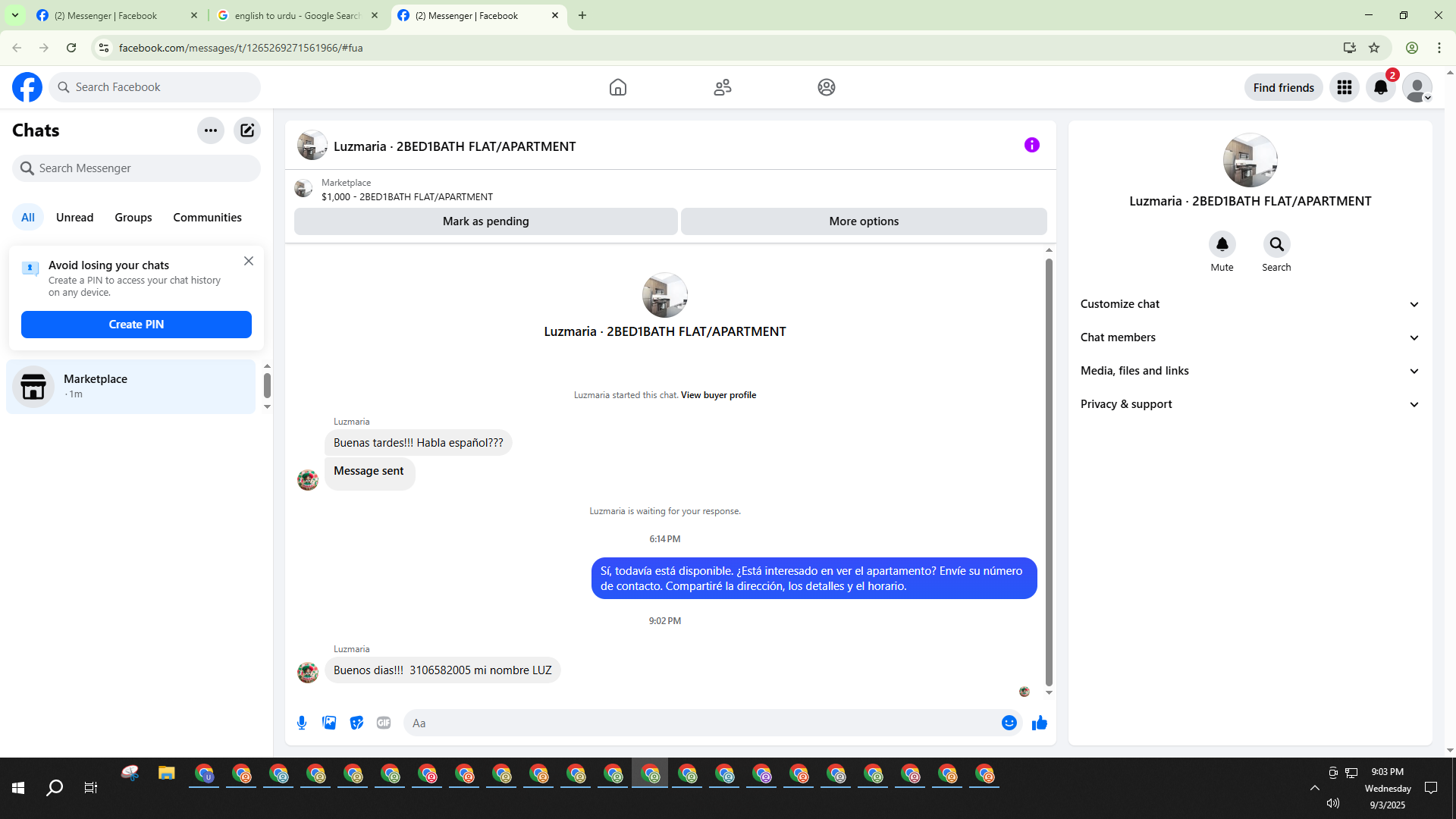
Task: Click the address bar URL
Action: pos(240,48)
